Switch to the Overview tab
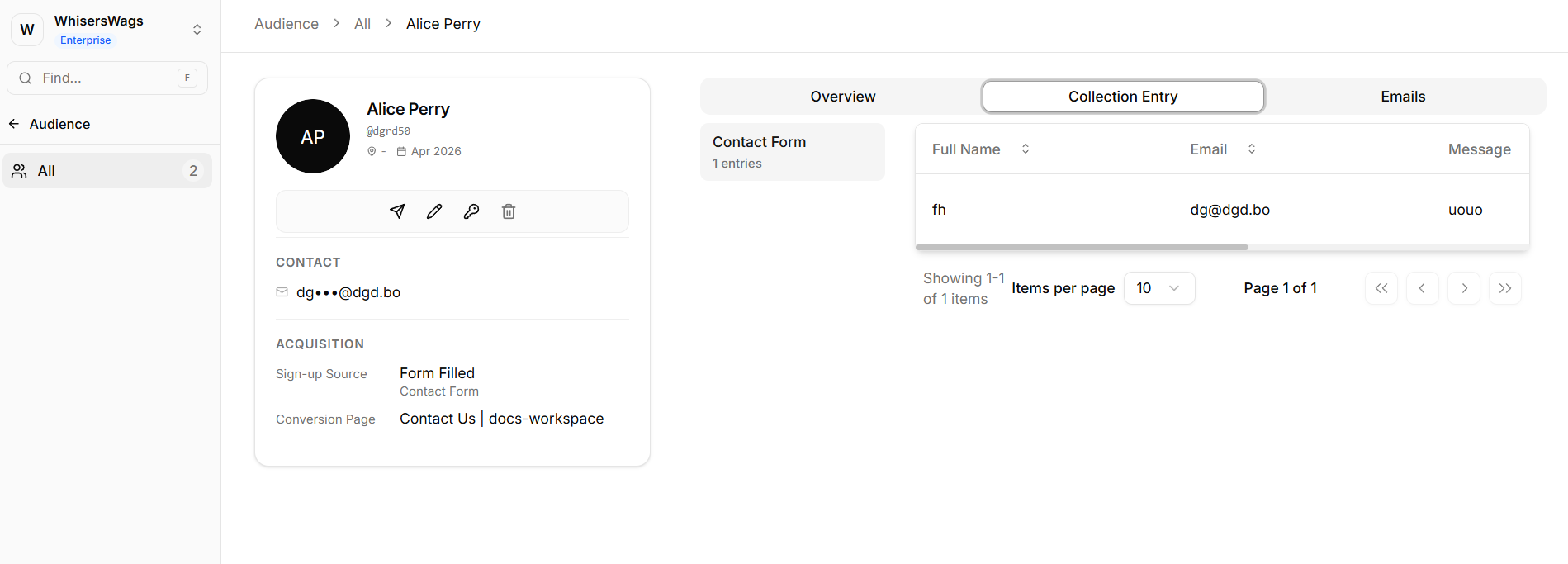 842,97
